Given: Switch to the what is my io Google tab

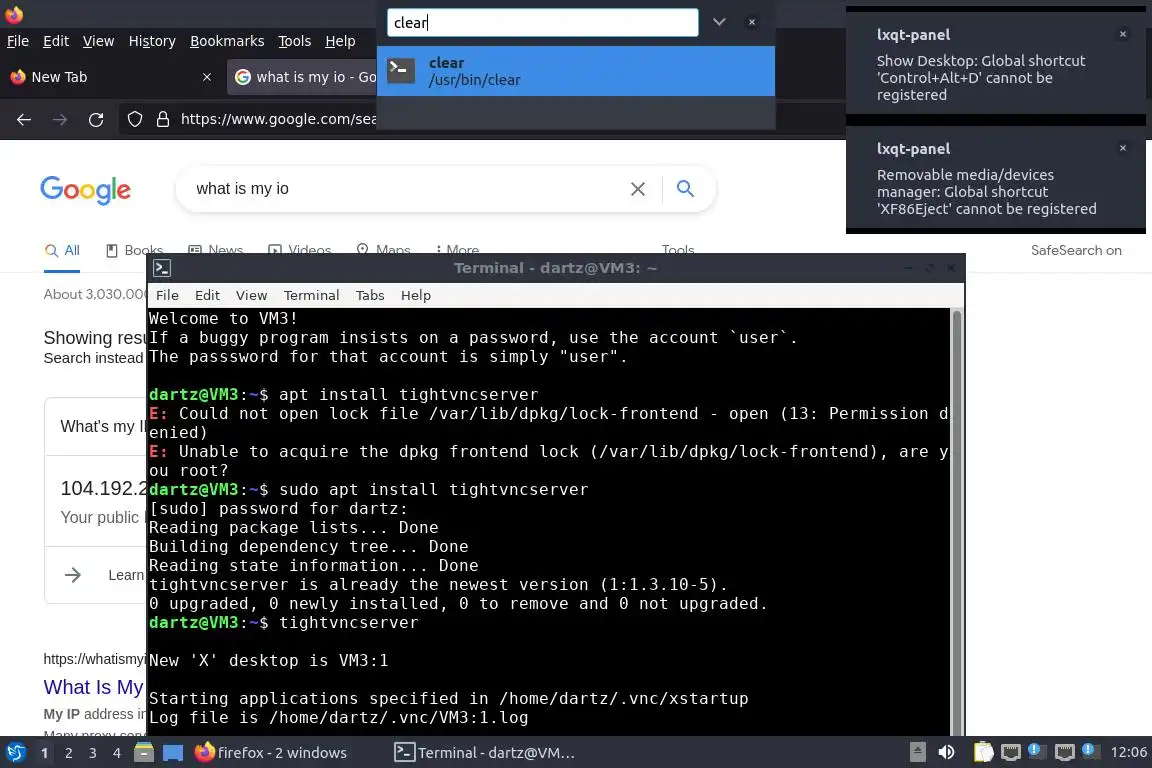Looking at the screenshot, I should [x=303, y=77].
